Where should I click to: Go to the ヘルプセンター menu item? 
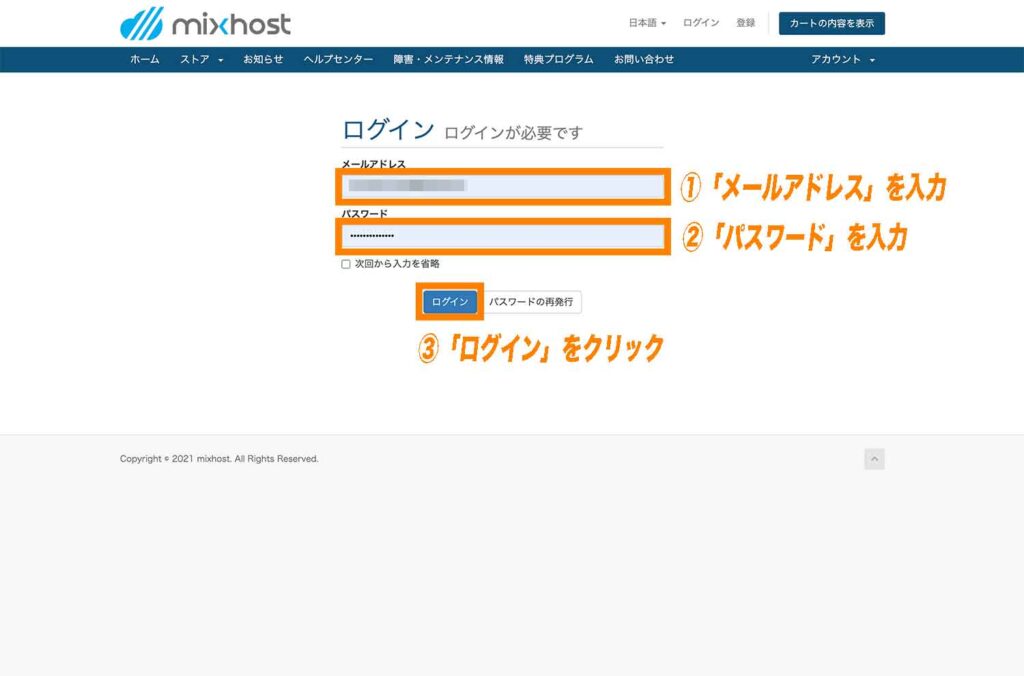tap(338, 59)
